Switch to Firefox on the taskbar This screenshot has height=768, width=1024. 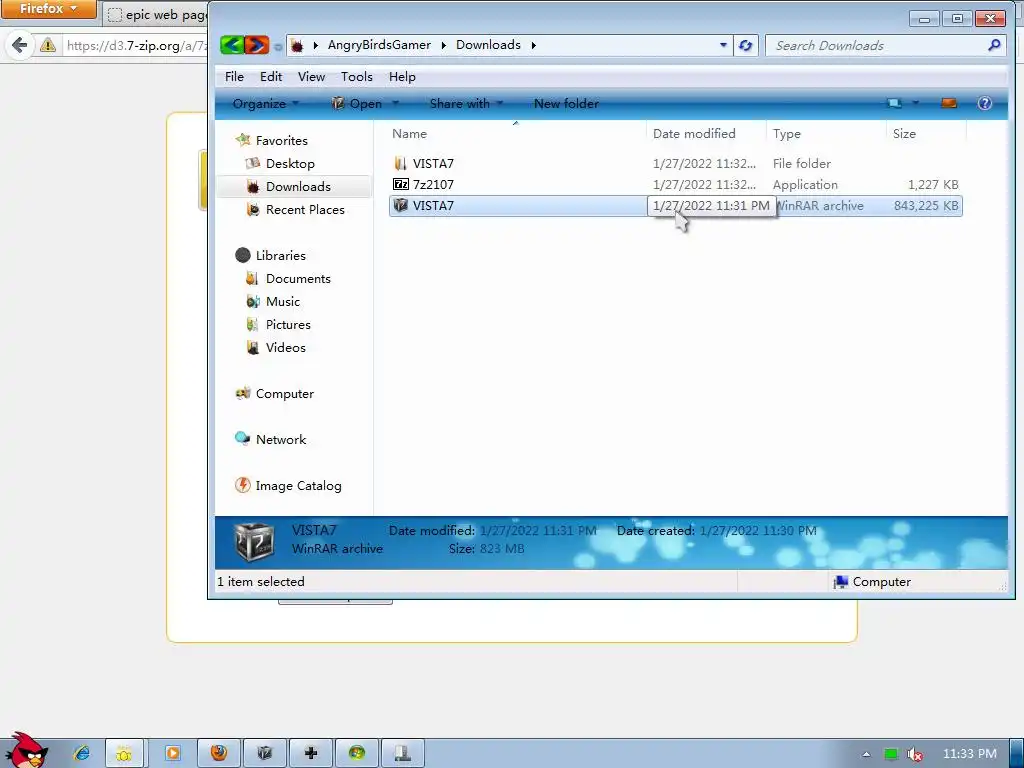tap(219, 754)
